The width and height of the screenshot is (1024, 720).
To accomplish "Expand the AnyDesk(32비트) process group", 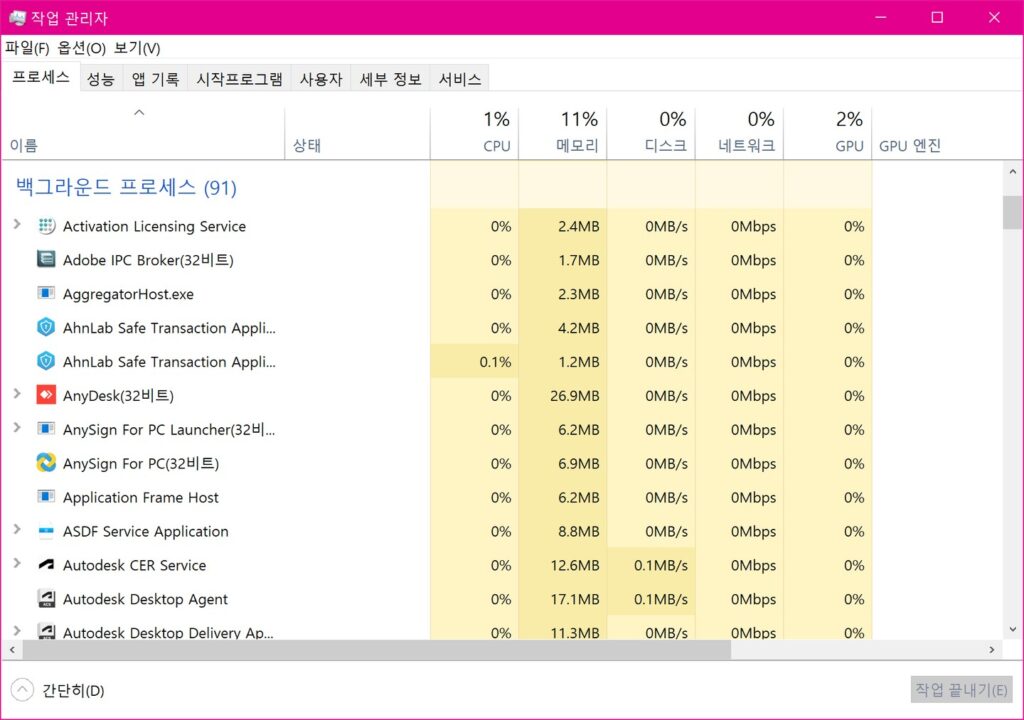I will coord(17,394).
